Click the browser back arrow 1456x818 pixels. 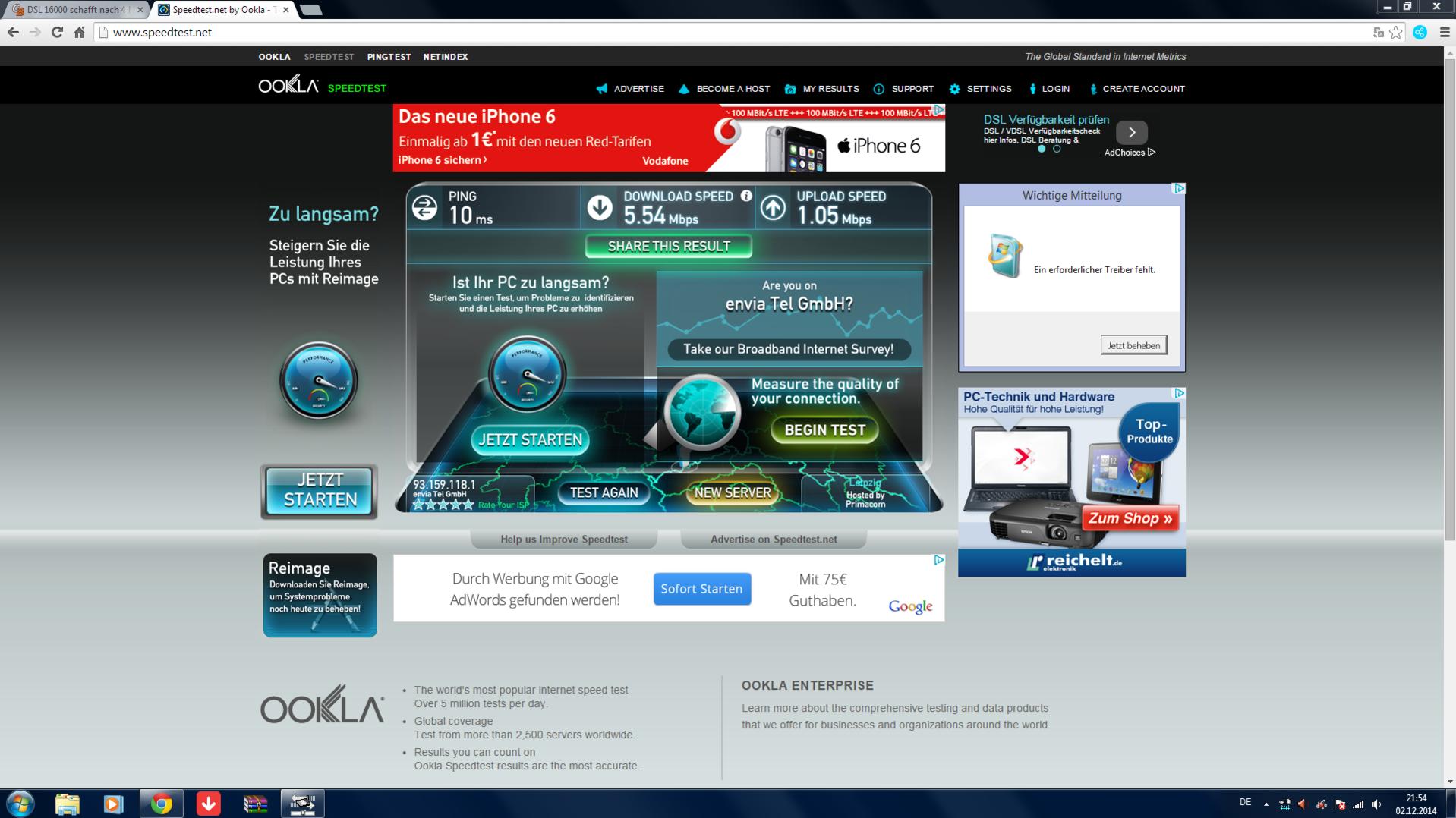[x=13, y=32]
